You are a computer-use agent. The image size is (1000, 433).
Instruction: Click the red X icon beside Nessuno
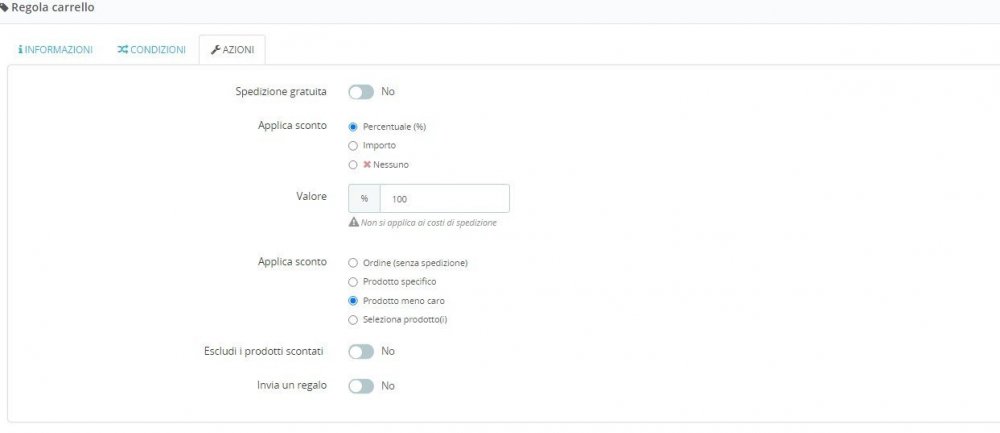click(367, 165)
